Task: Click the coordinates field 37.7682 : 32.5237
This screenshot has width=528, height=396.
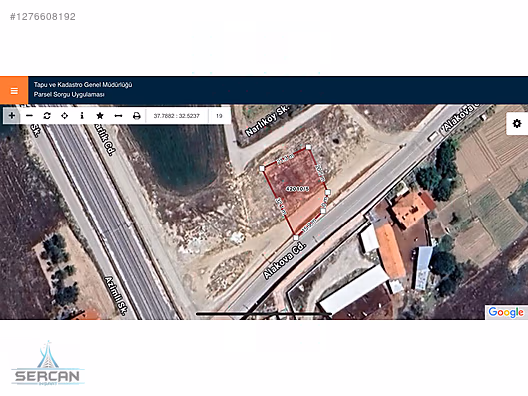Action: tap(177, 116)
